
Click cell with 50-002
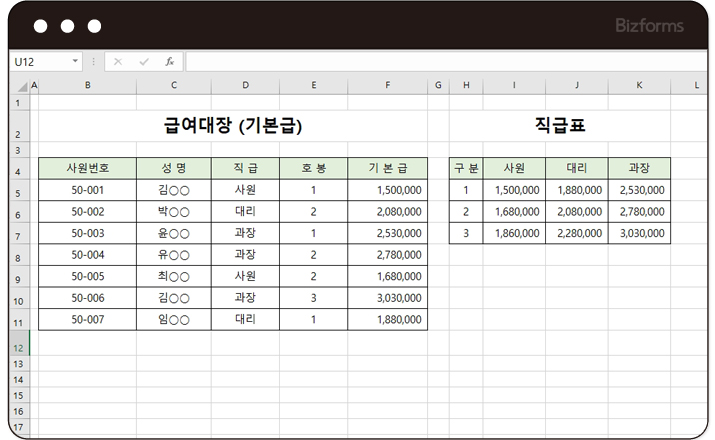(88, 212)
